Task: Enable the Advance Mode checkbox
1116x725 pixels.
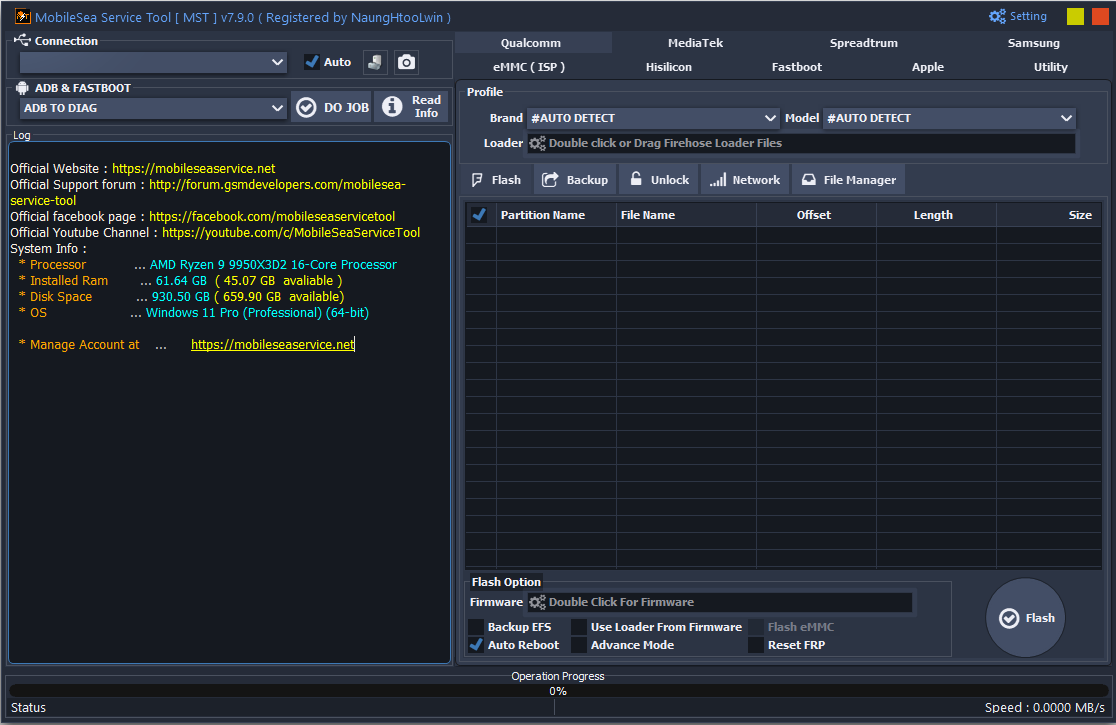Action: click(x=579, y=645)
